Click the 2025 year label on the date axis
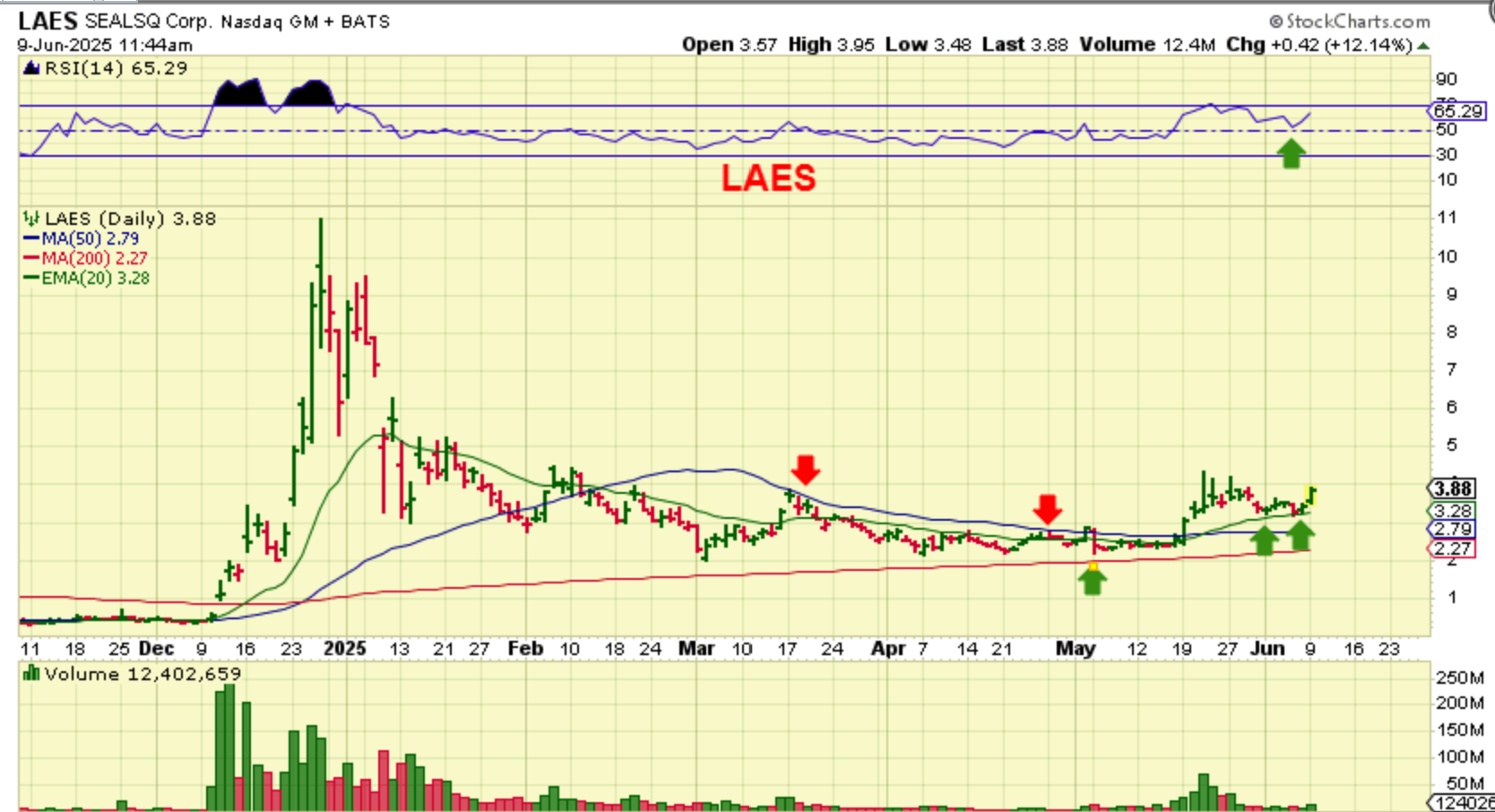Viewport: 1495px width, 812px height. click(345, 648)
